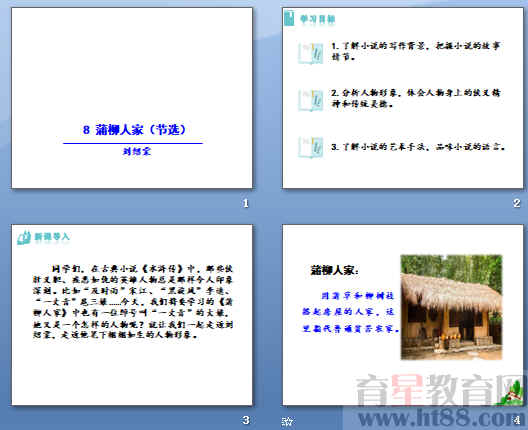This screenshot has height=430, width=528.
Task: Click the slide number 1 label
Action: [x=246, y=203]
